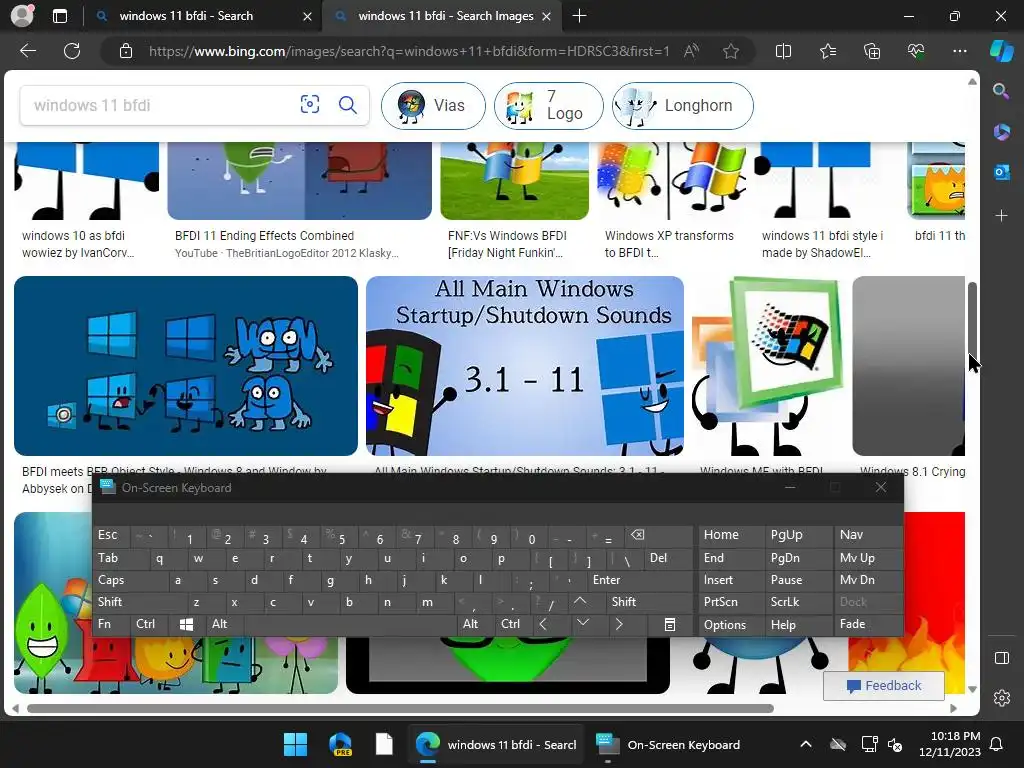Open BFDI meets BFB Object Style thumbnail
The width and height of the screenshot is (1024, 768).
click(x=185, y=366)
